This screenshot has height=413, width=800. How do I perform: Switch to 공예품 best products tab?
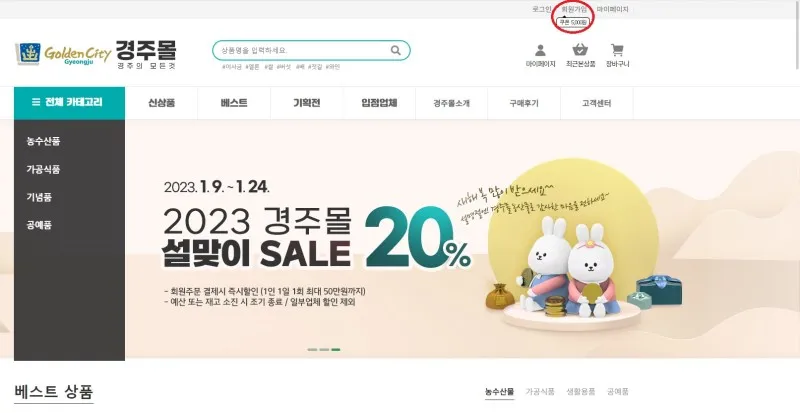[617, 392]
